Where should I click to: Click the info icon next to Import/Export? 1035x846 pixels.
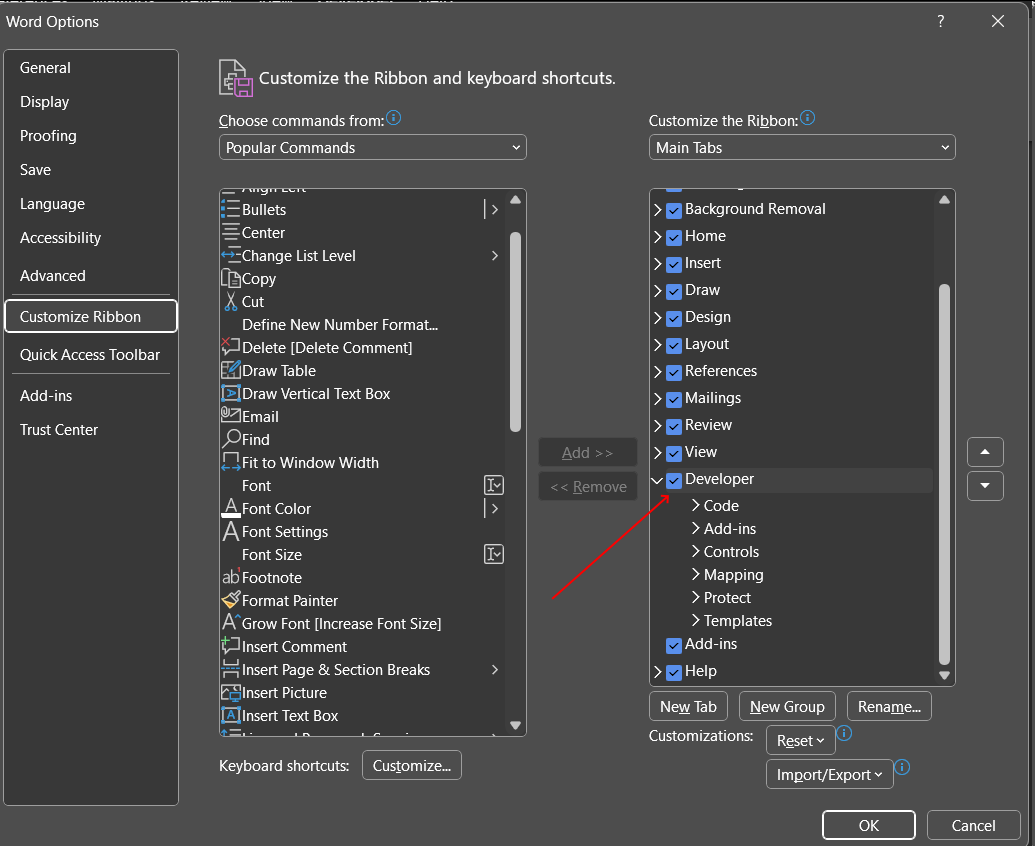pyautogui.click(x=902, y=767)
